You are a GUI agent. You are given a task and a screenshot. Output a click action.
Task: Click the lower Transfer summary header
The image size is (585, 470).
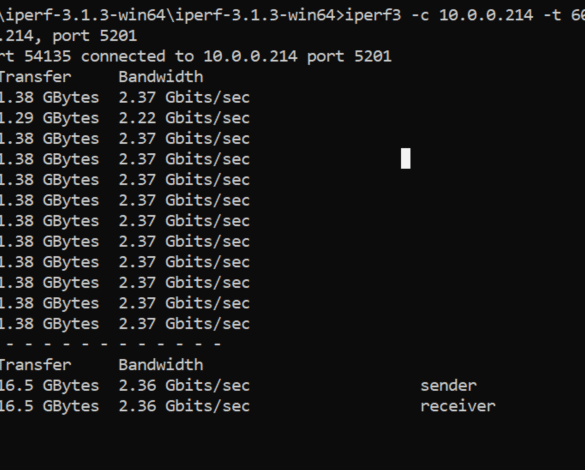[x=35, y=365]
